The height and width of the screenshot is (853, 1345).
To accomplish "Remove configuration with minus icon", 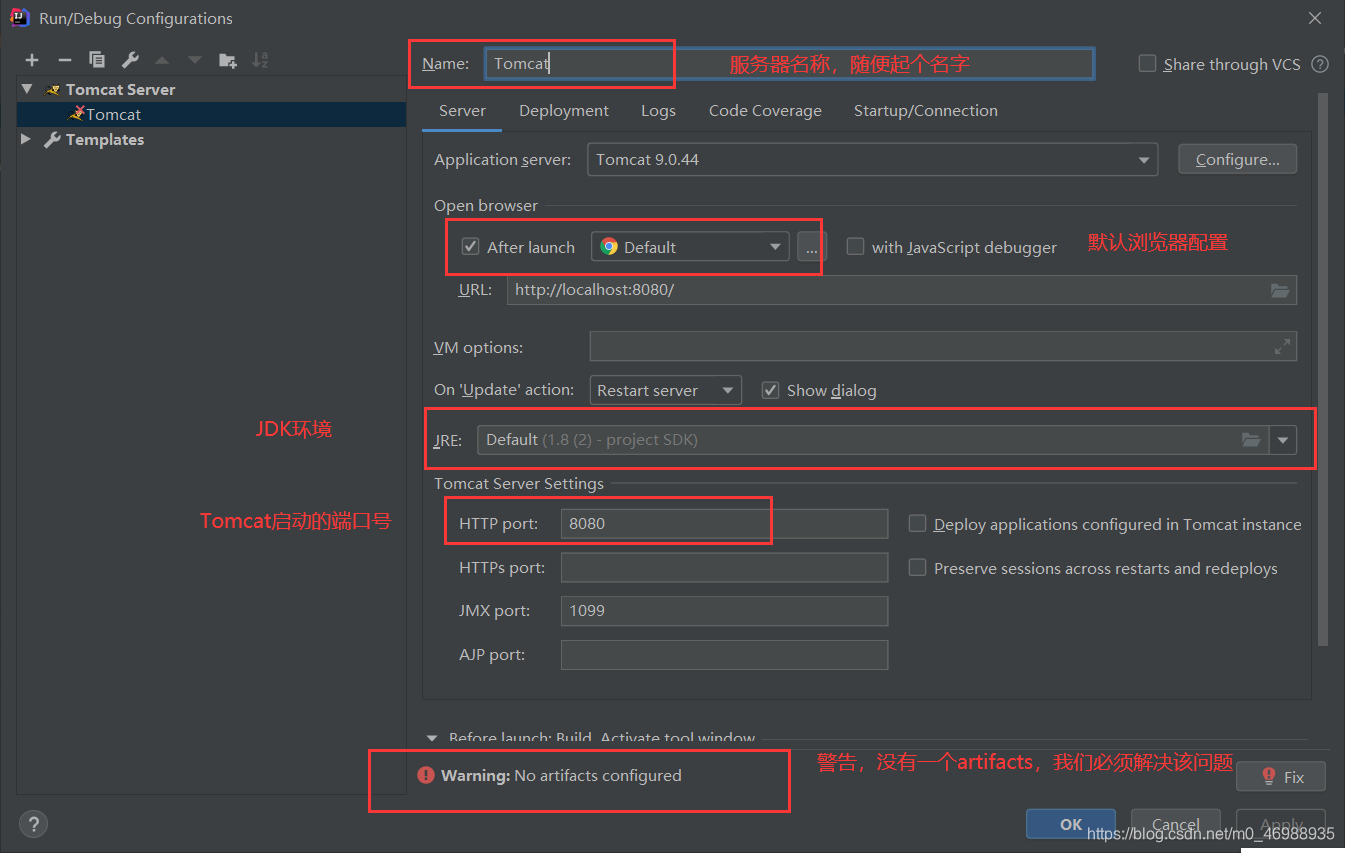I will (x=65, y=60).
